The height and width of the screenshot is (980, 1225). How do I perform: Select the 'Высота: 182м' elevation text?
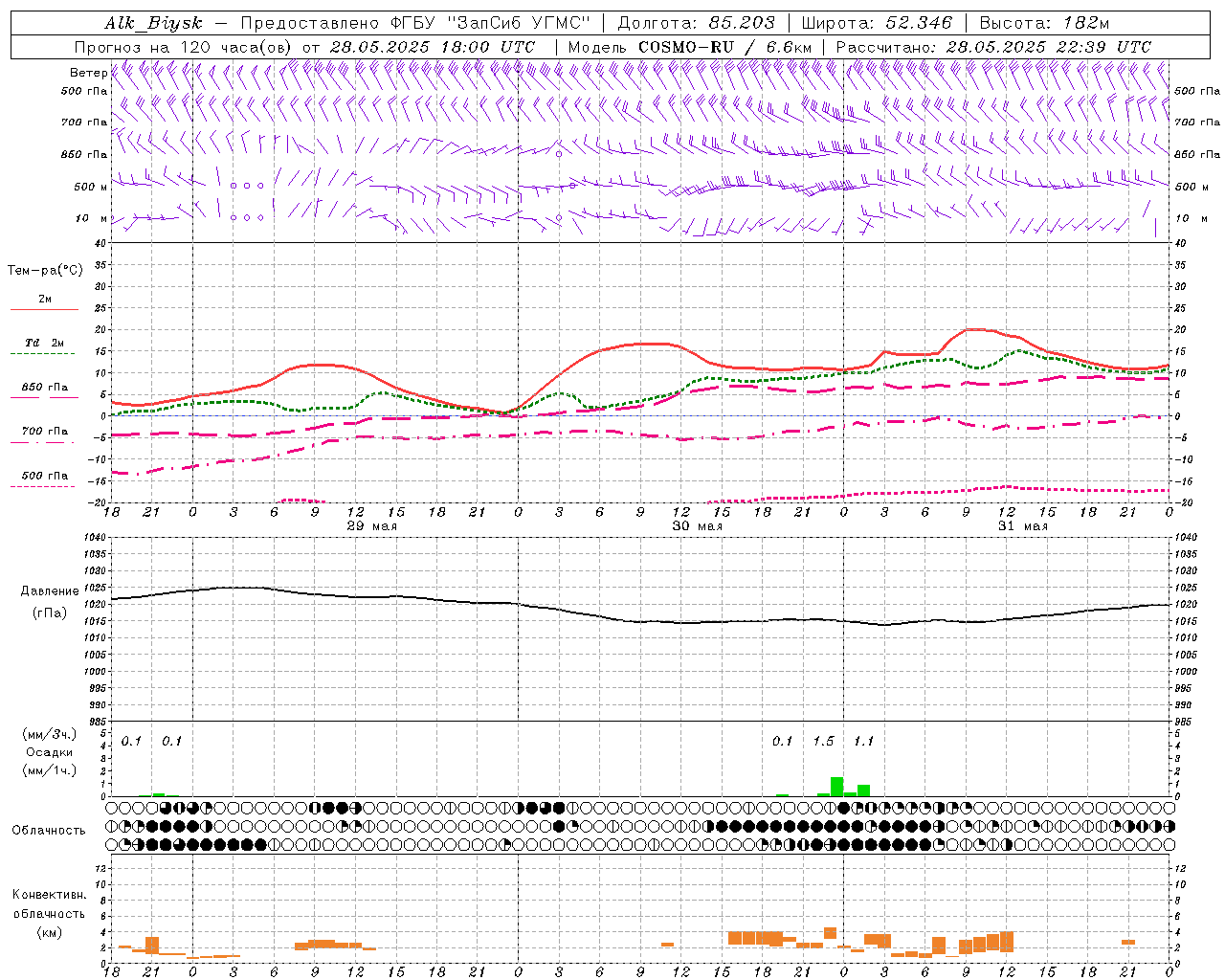tap(1045, 23)
